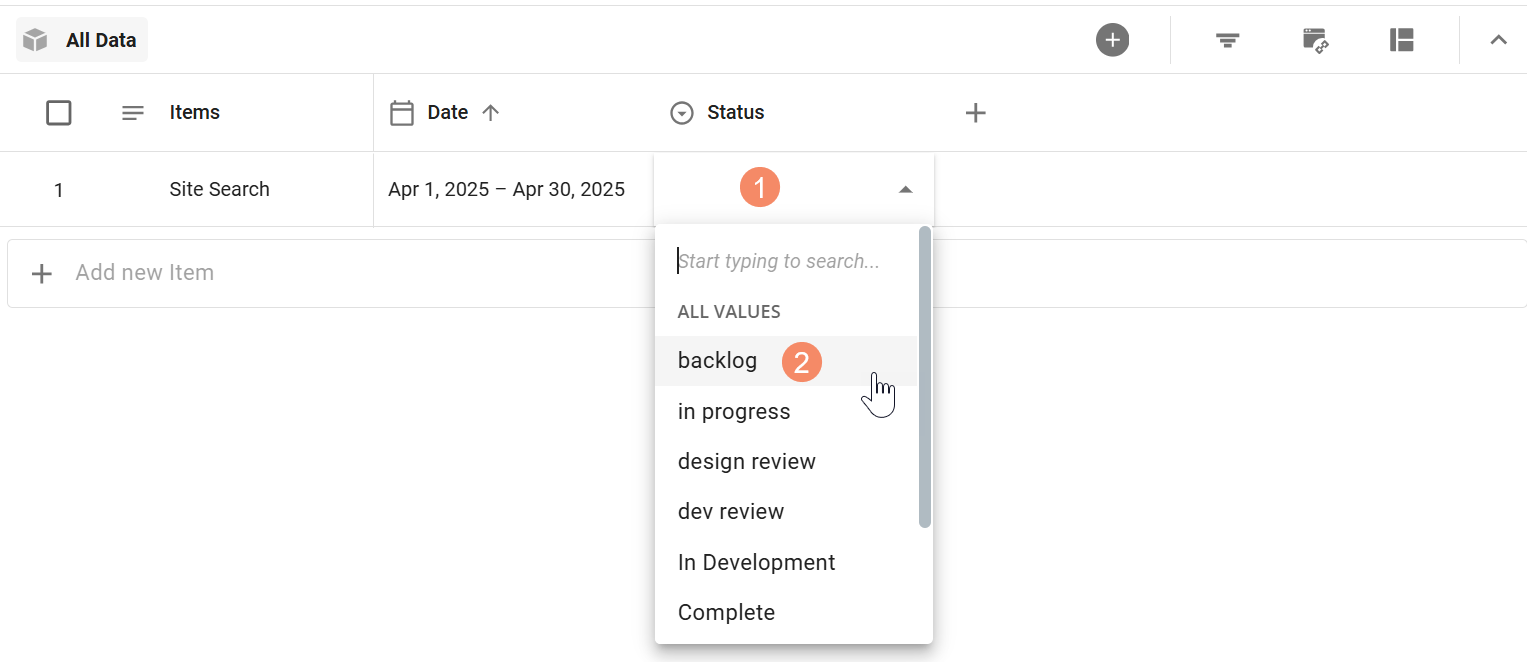
Task: Open the filter icon in the toolbar
Action: tap(1226, 40)
